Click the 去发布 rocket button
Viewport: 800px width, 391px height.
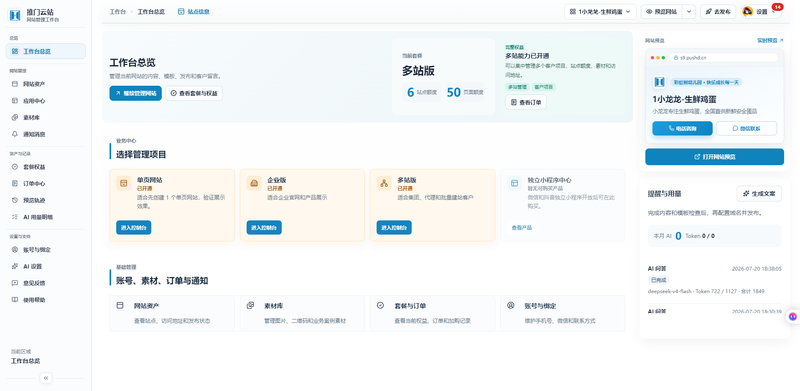coord(718,11)
